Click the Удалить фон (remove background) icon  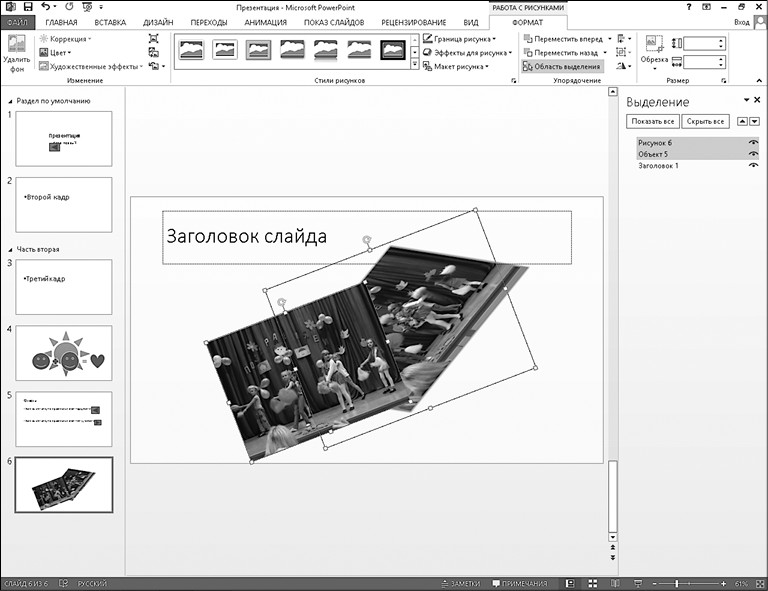coord(15,50)
